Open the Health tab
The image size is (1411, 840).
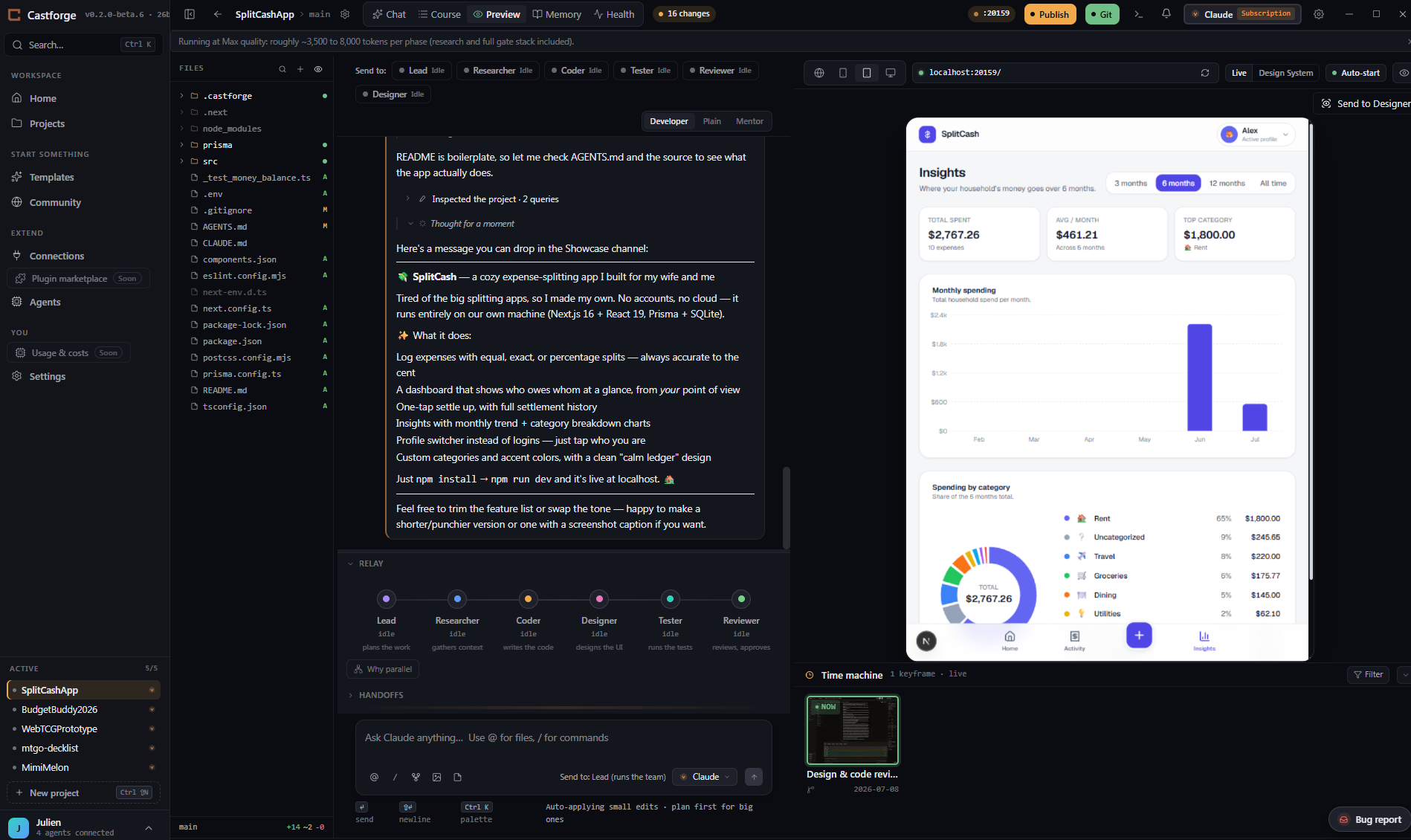tap(614, 14)
